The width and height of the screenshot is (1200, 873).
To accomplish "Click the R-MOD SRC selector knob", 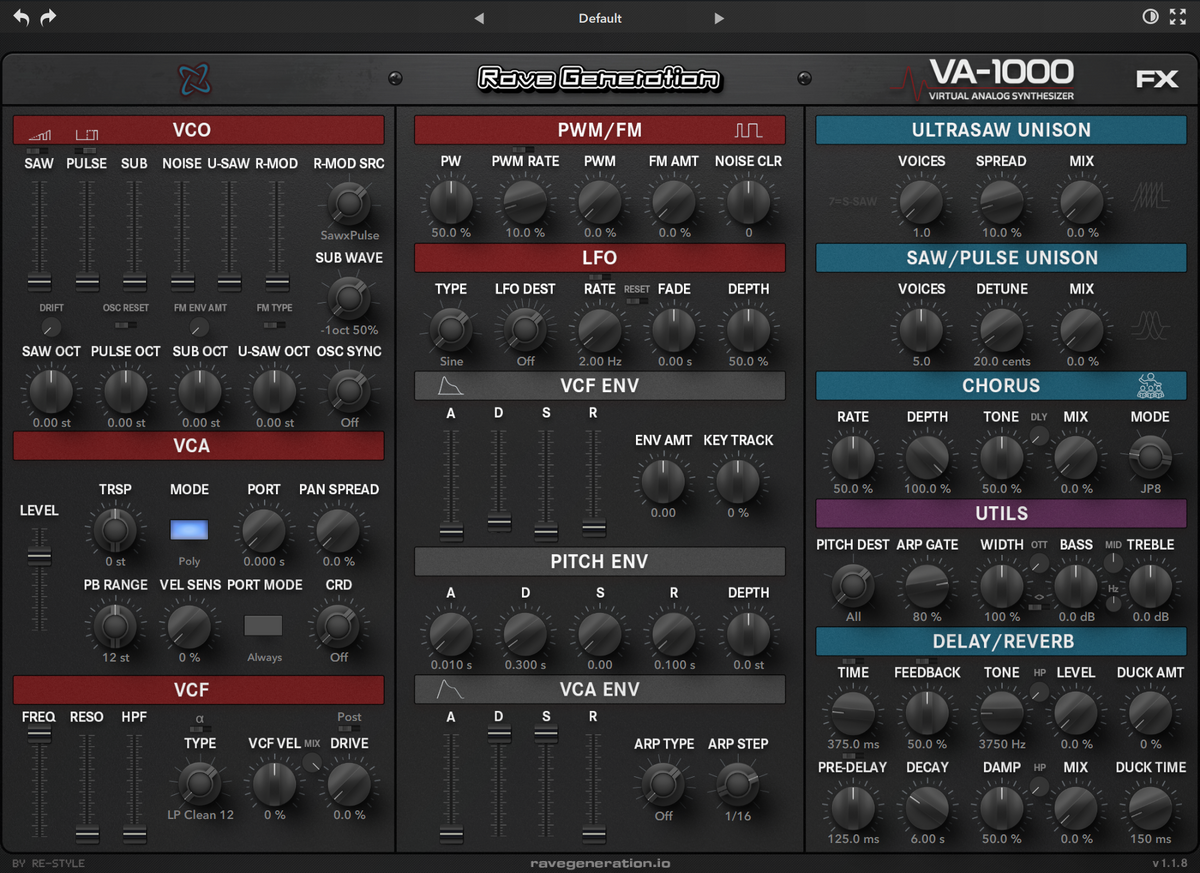I will click(x=347, y=204).
